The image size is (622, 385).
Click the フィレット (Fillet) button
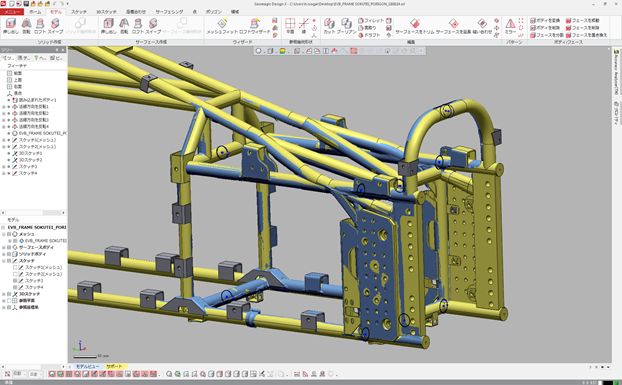click(x=371, y=20)
